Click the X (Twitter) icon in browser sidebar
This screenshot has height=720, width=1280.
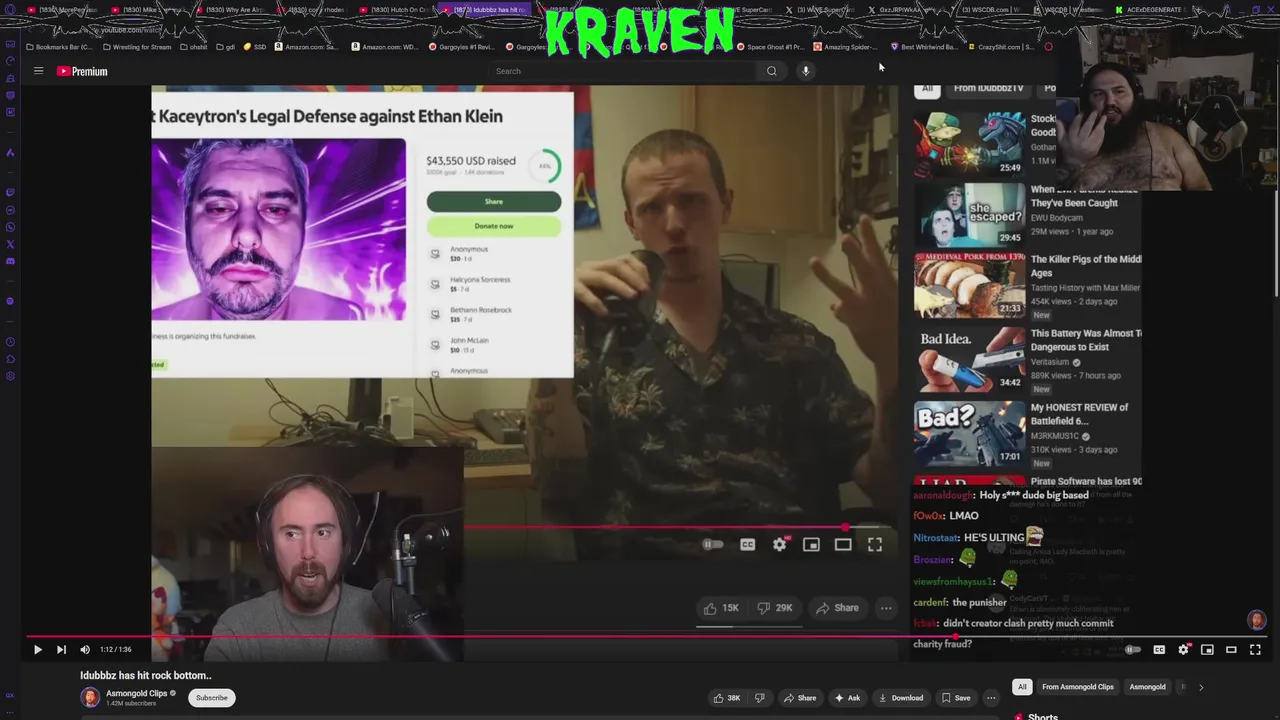coord(10,244)
